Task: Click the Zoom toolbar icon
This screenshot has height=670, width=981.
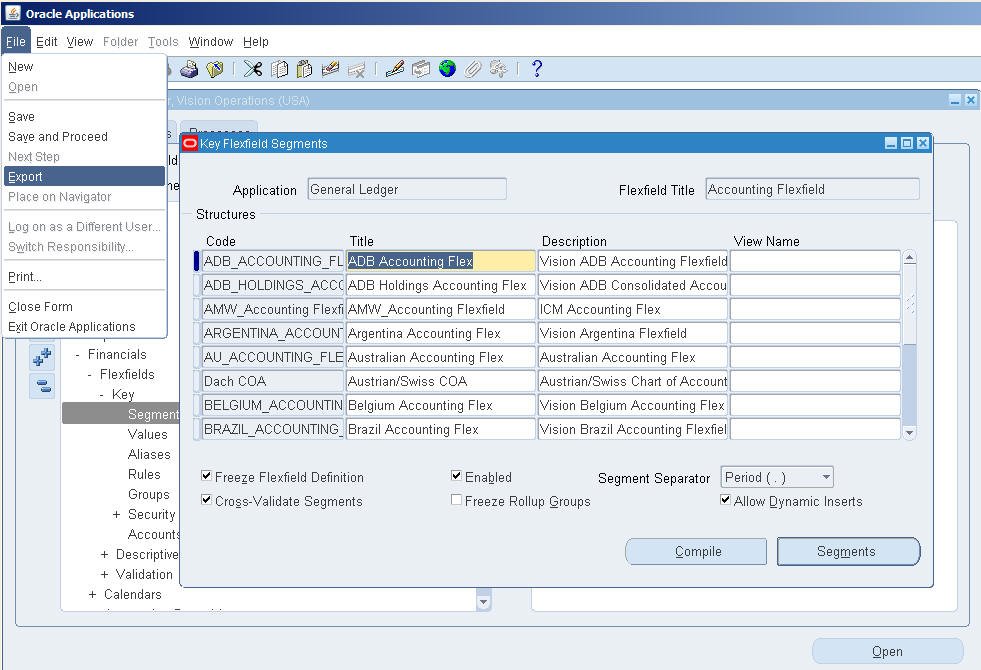Action: [420, 69]
